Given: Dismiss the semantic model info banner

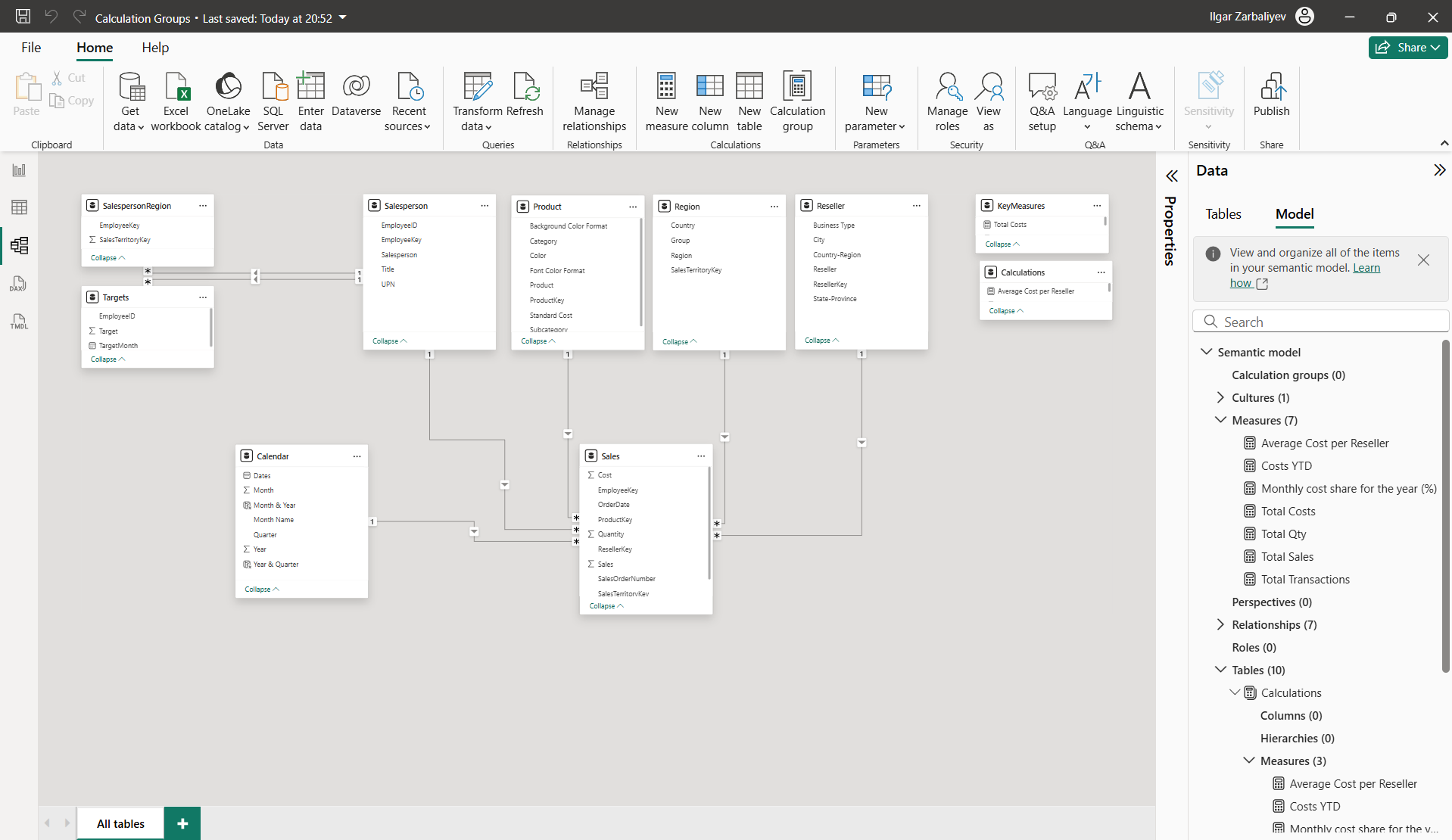Looking at the screenshot, I should (x=1423, y=260).
